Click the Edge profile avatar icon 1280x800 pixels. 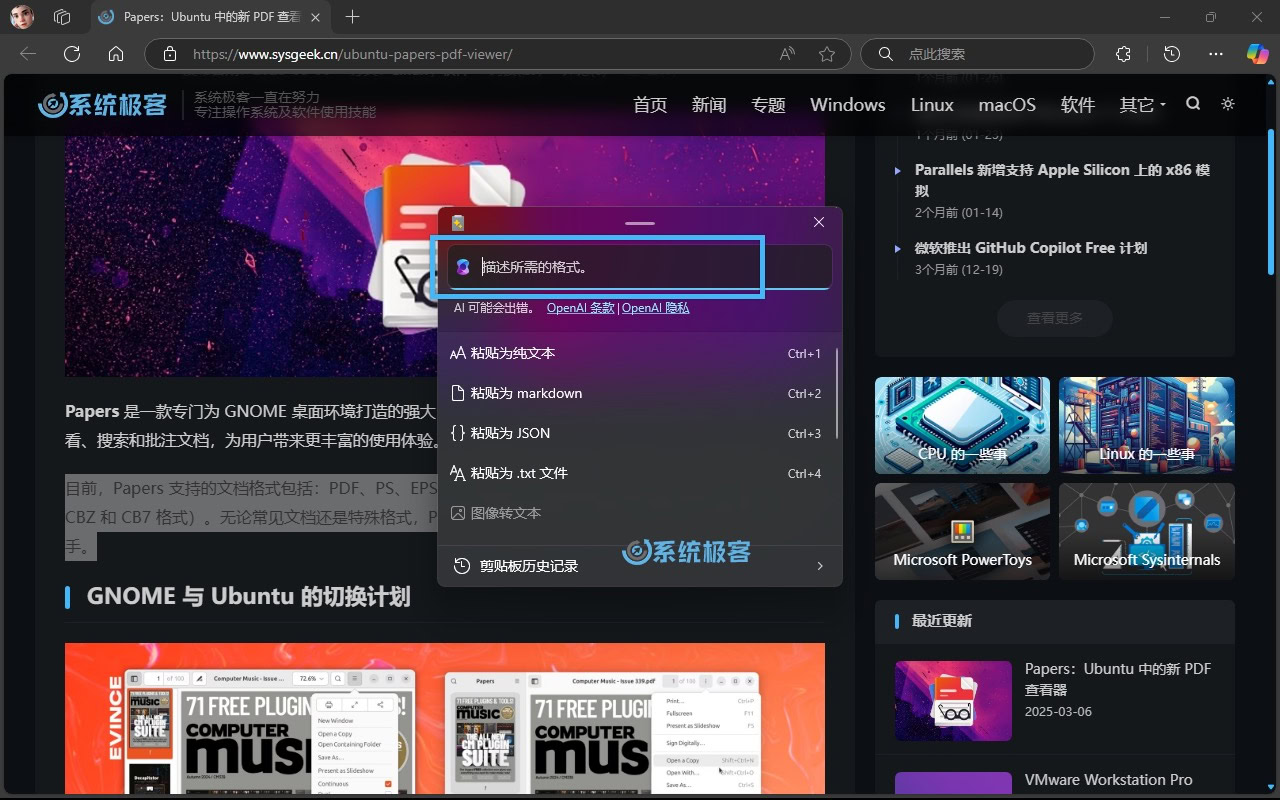tap(22, 17)
